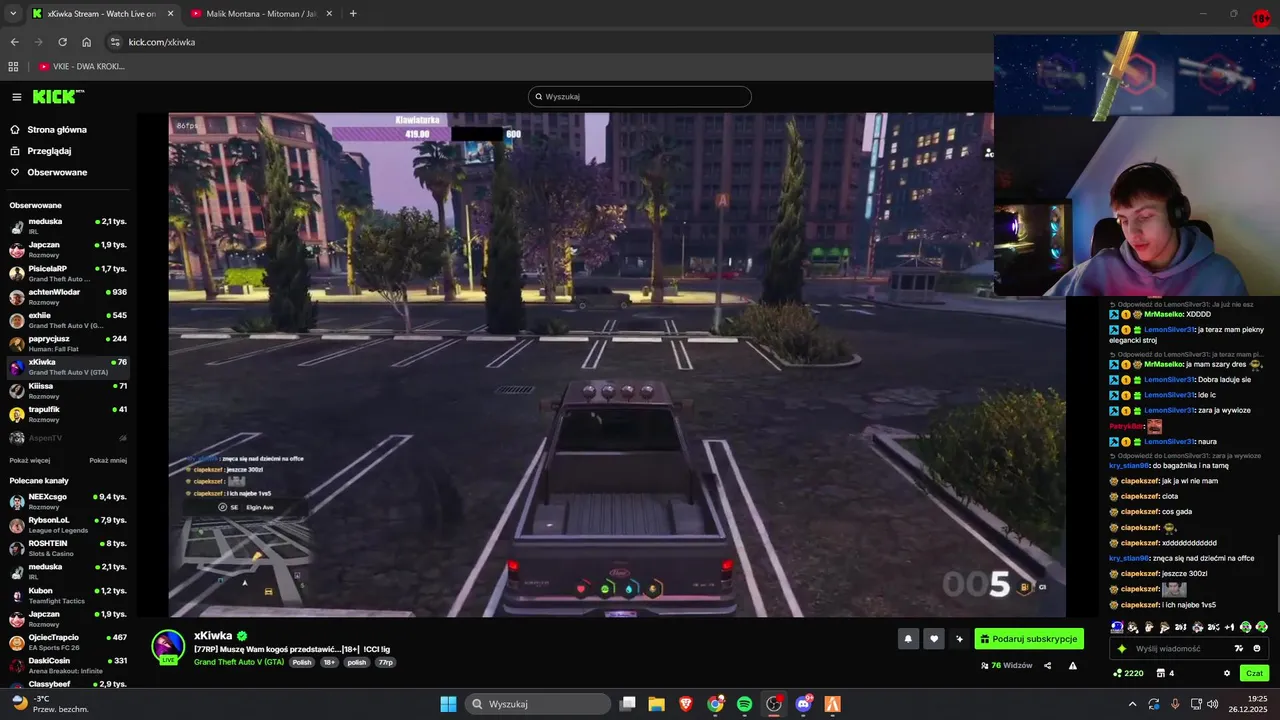Open NEEXcsgo recommended channel

point(68,501)
